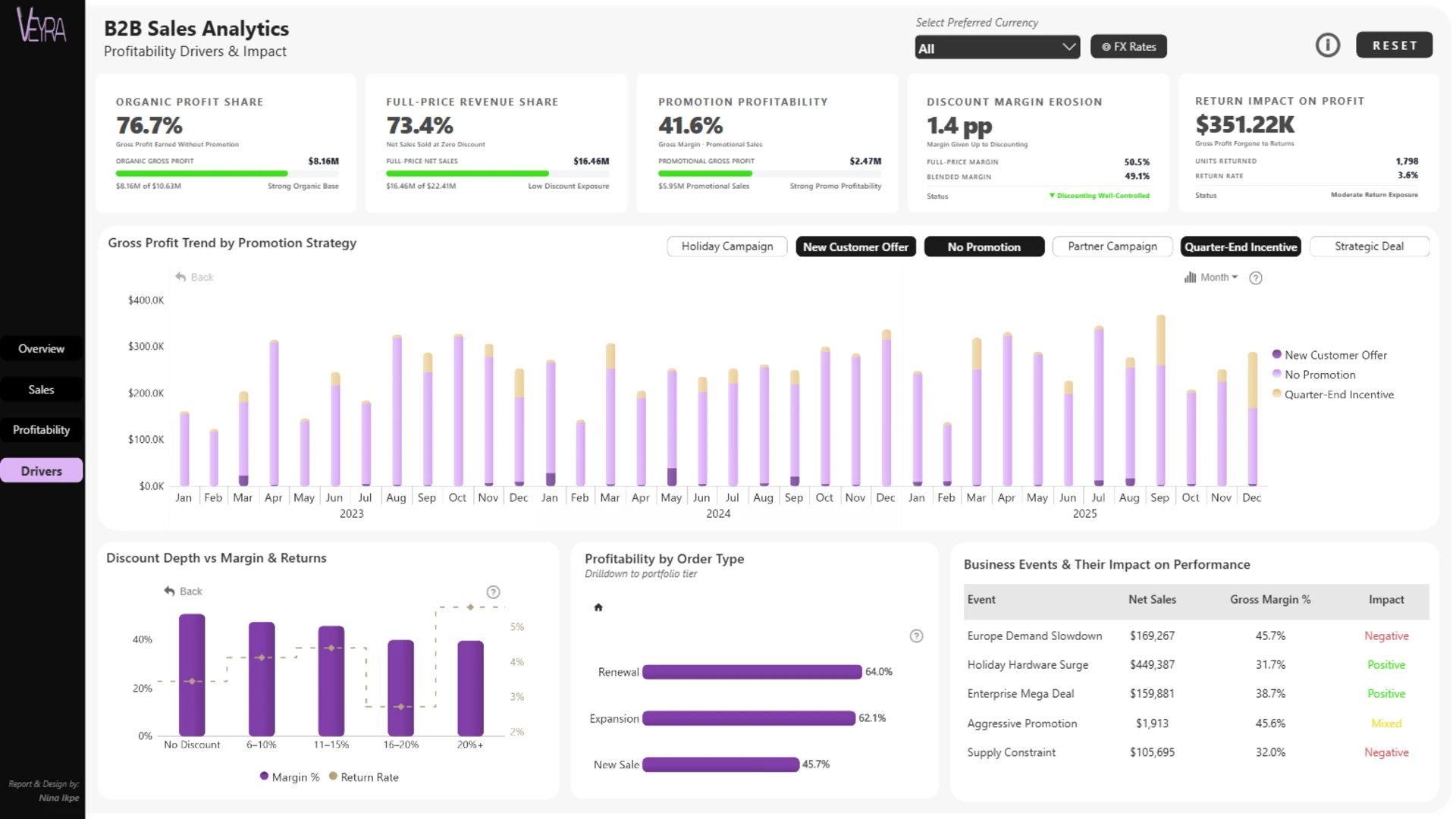Click the Impact column header
The height and width of the screenshot is (819, 1456).
pyautogui.click(x=1386, y=600)
